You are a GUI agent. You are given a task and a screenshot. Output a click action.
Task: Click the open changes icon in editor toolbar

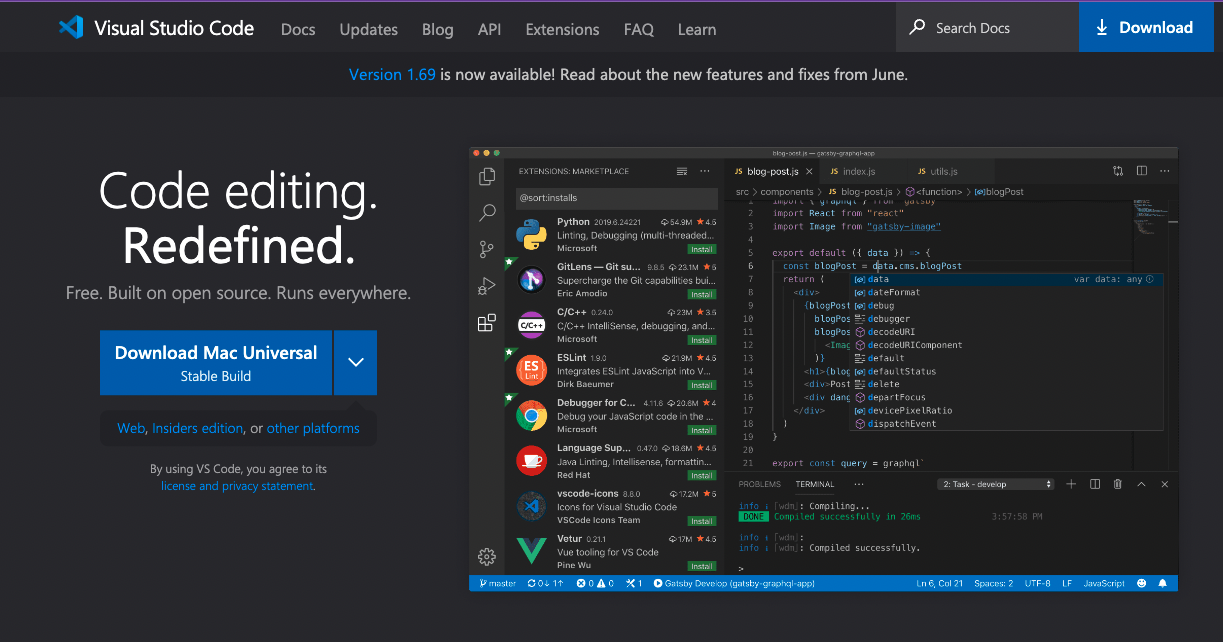click(x=1118, y=171)
